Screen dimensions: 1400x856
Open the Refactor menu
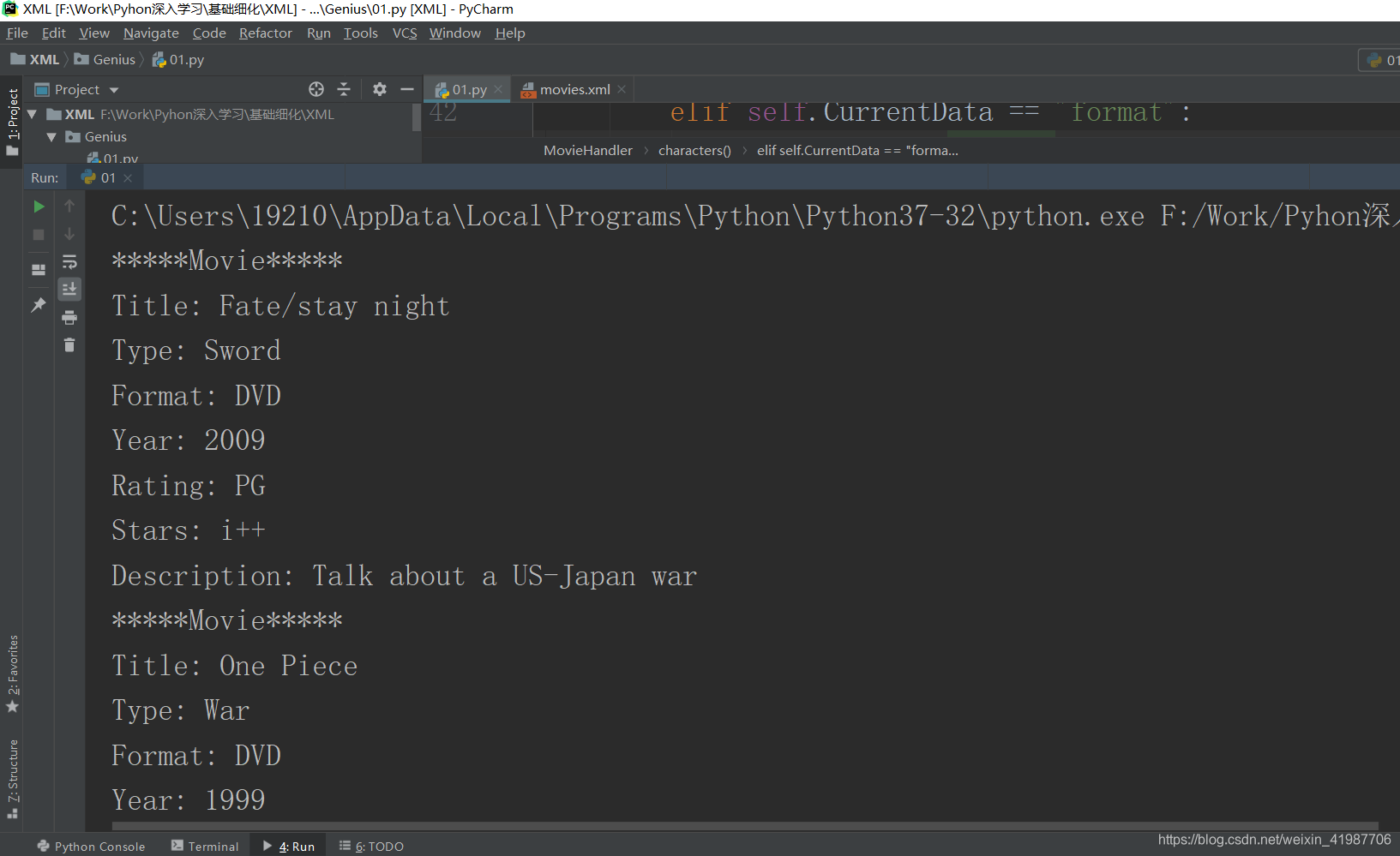pyautogui.click(x=265, y=33)
